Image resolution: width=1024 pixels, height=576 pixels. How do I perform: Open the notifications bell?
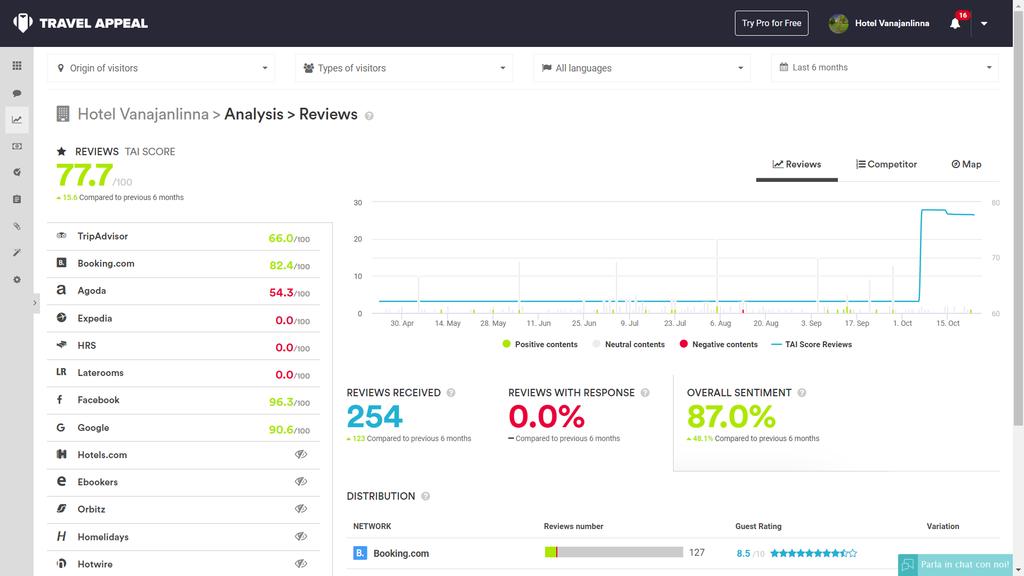955,24
